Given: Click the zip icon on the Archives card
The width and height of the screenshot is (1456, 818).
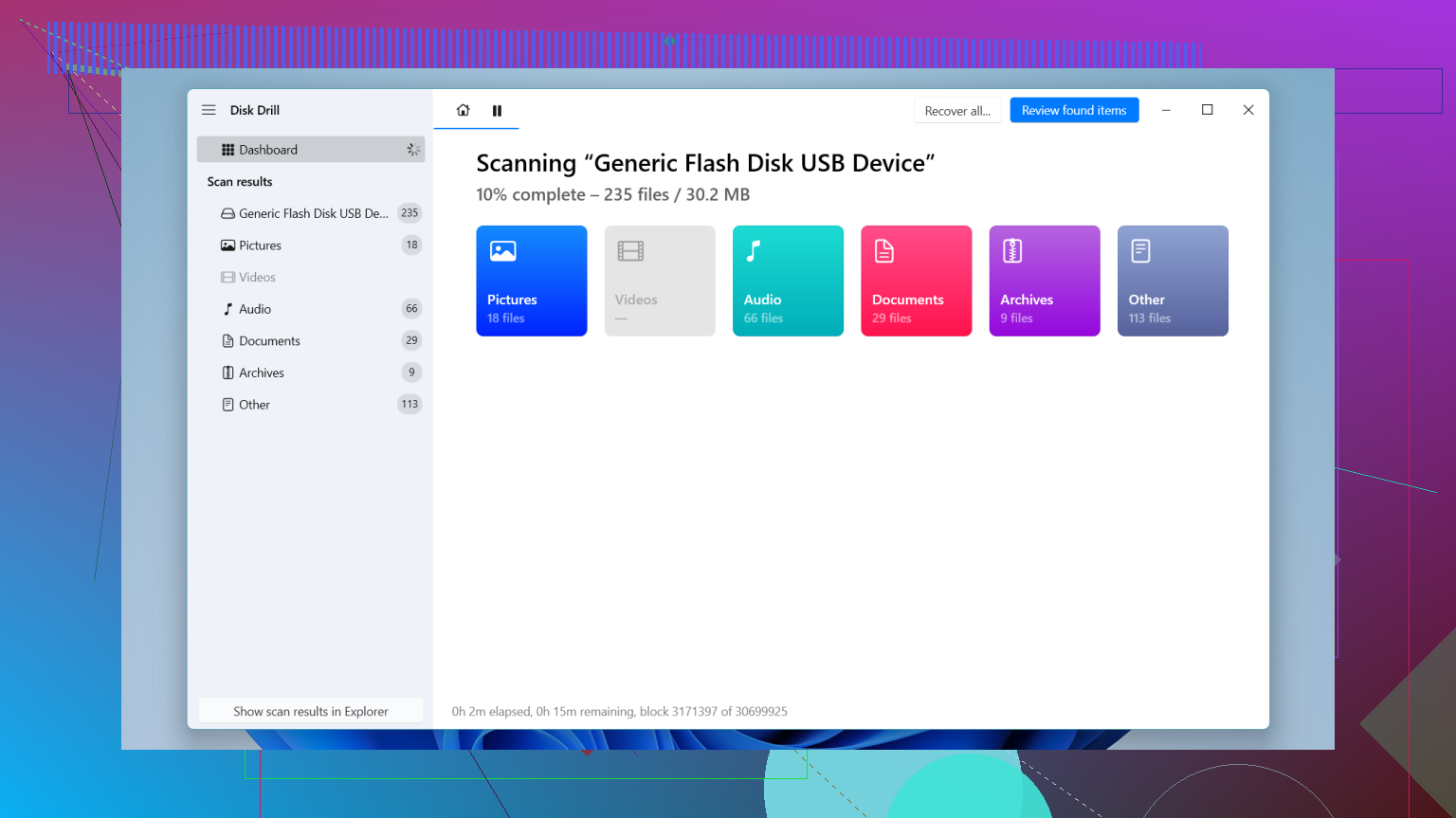Looking at the screenshot, I should 1012,251.
